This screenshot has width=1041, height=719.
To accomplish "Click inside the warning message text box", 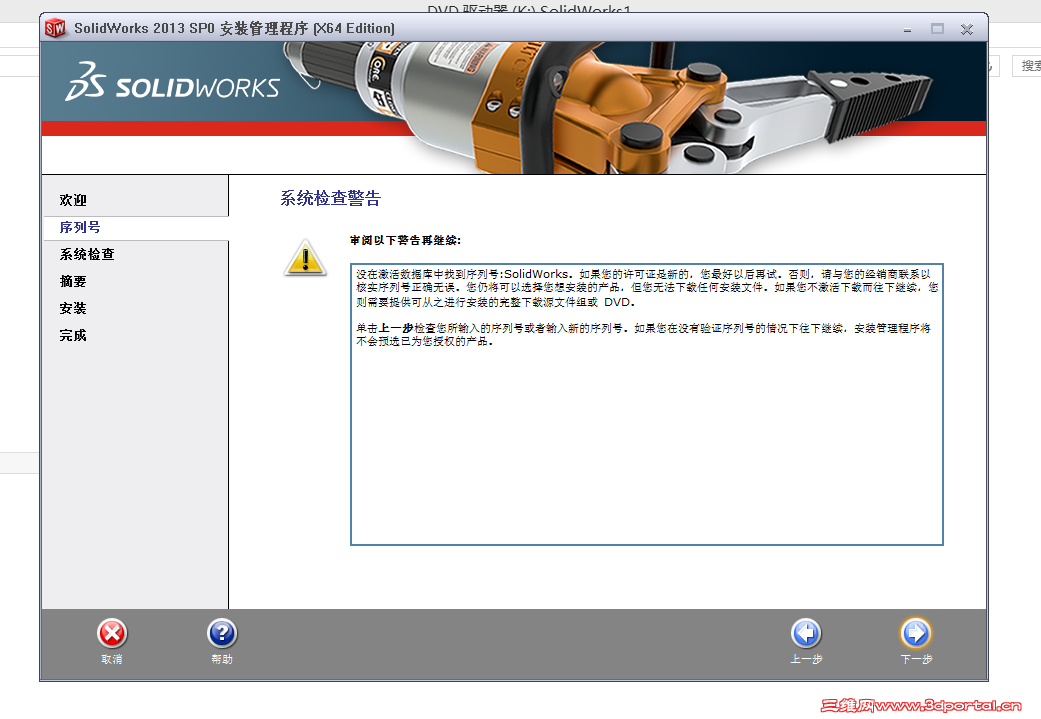I will pyautogui.click(x=647, y=404).
